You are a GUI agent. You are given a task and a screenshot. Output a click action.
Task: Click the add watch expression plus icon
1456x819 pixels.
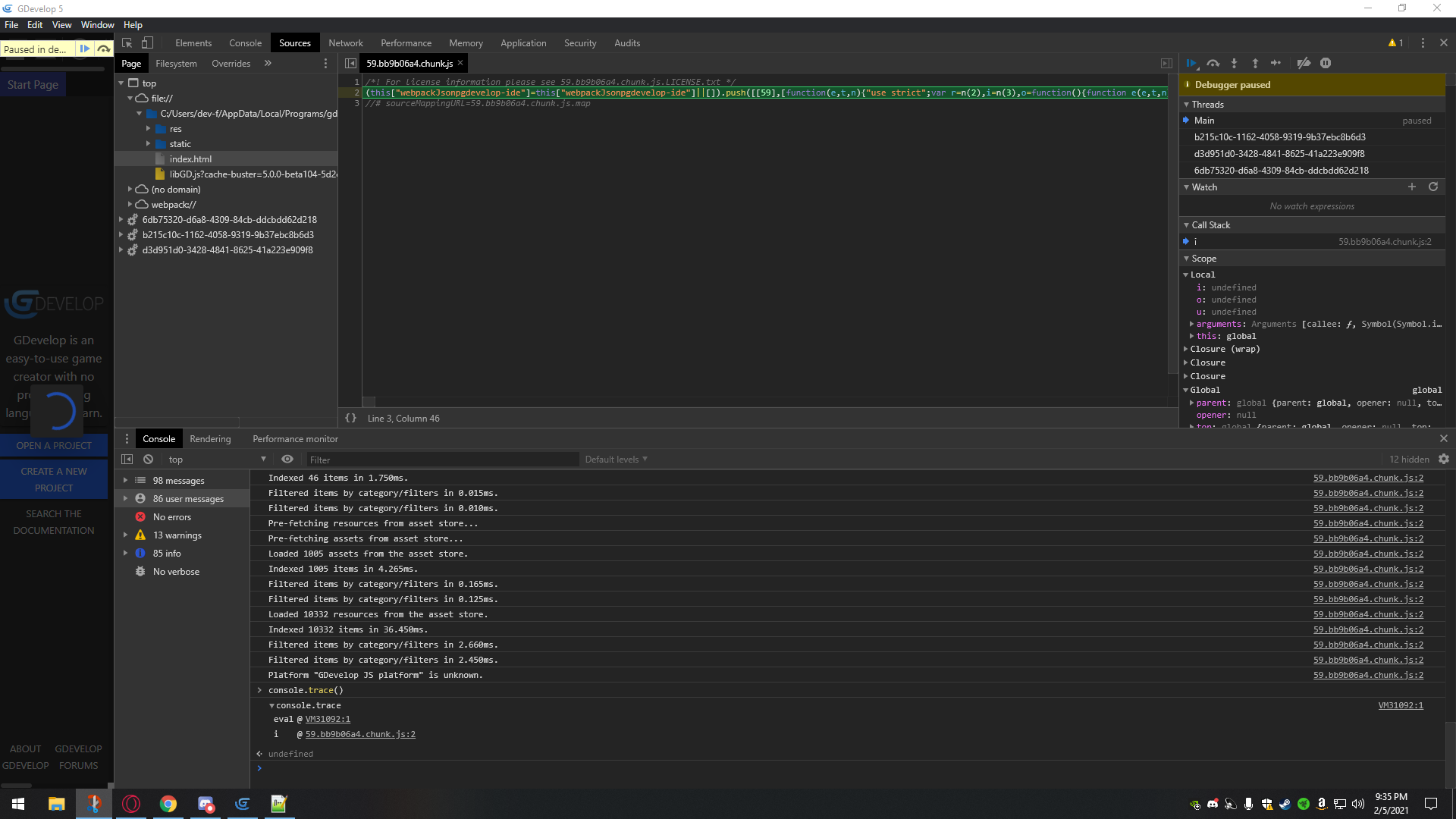click(1412, 187)
